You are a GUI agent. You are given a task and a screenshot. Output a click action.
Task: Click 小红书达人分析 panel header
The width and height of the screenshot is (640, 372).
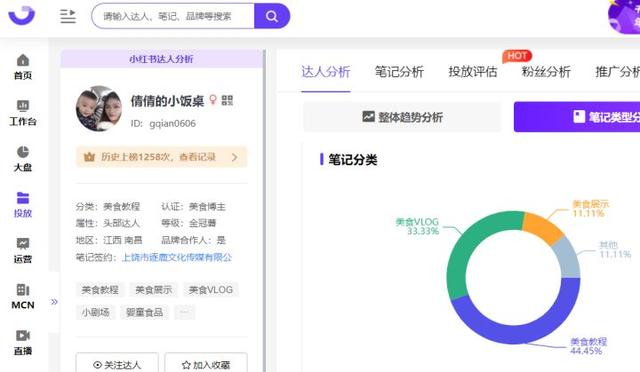coord(162,59)
